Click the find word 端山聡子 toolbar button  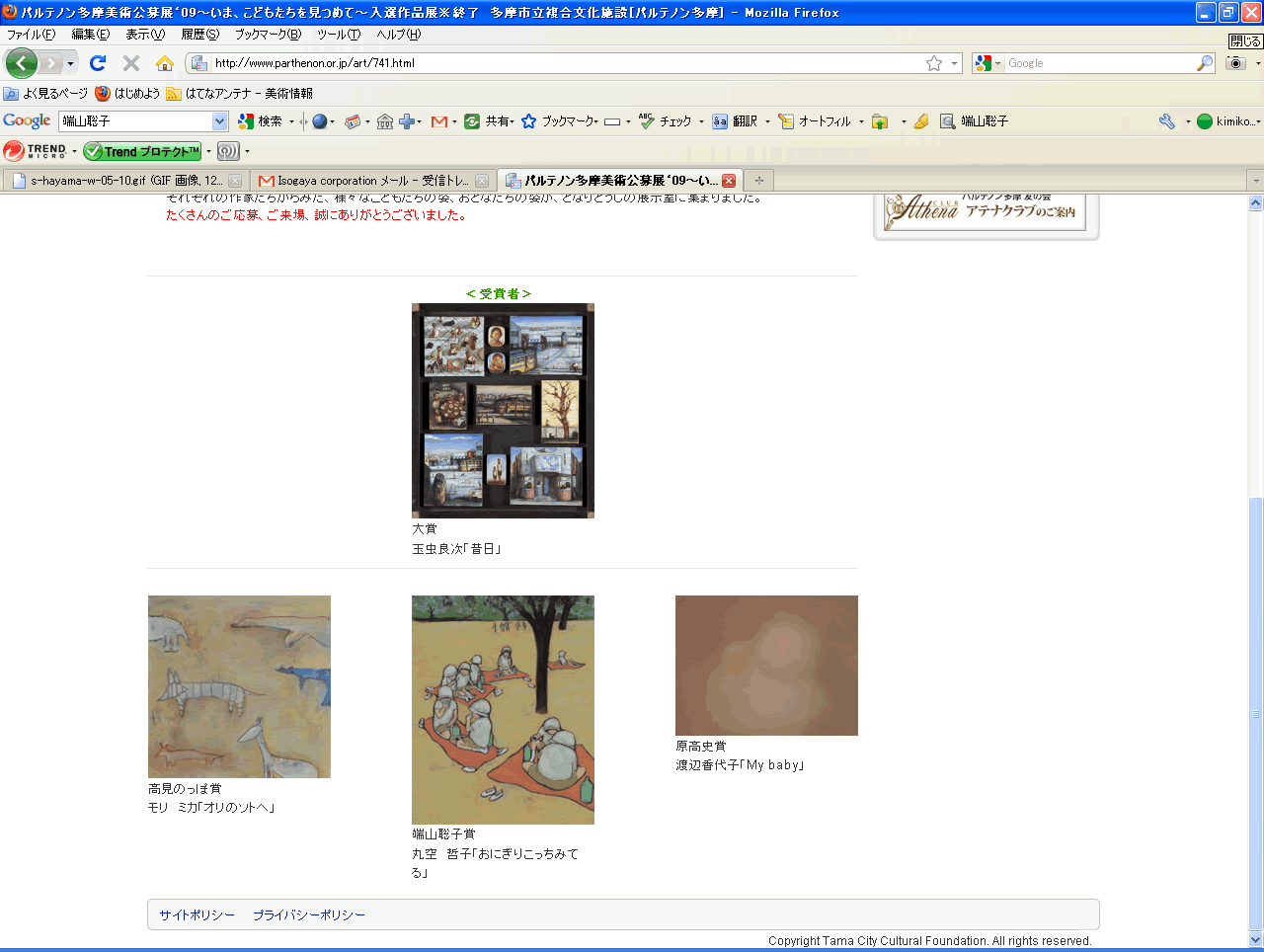pyautogui.click(x=975, y=121)
